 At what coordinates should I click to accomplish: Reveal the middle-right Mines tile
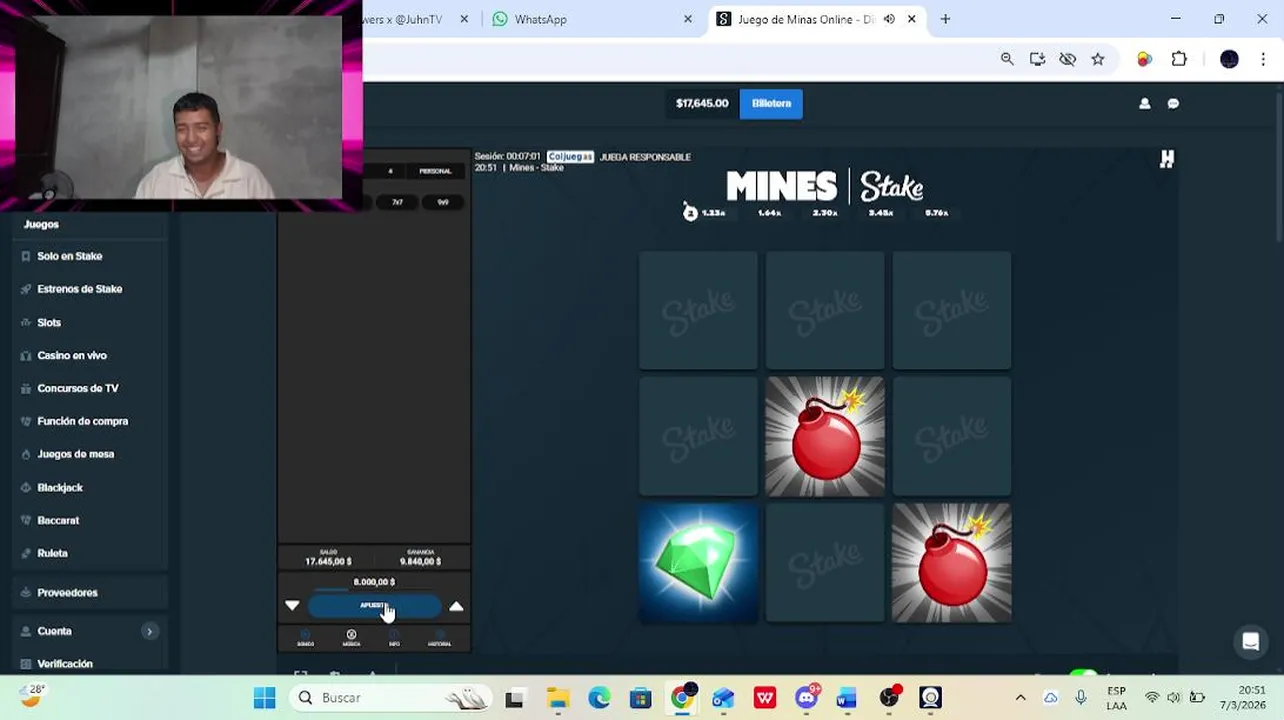click(x=951, y=436)
